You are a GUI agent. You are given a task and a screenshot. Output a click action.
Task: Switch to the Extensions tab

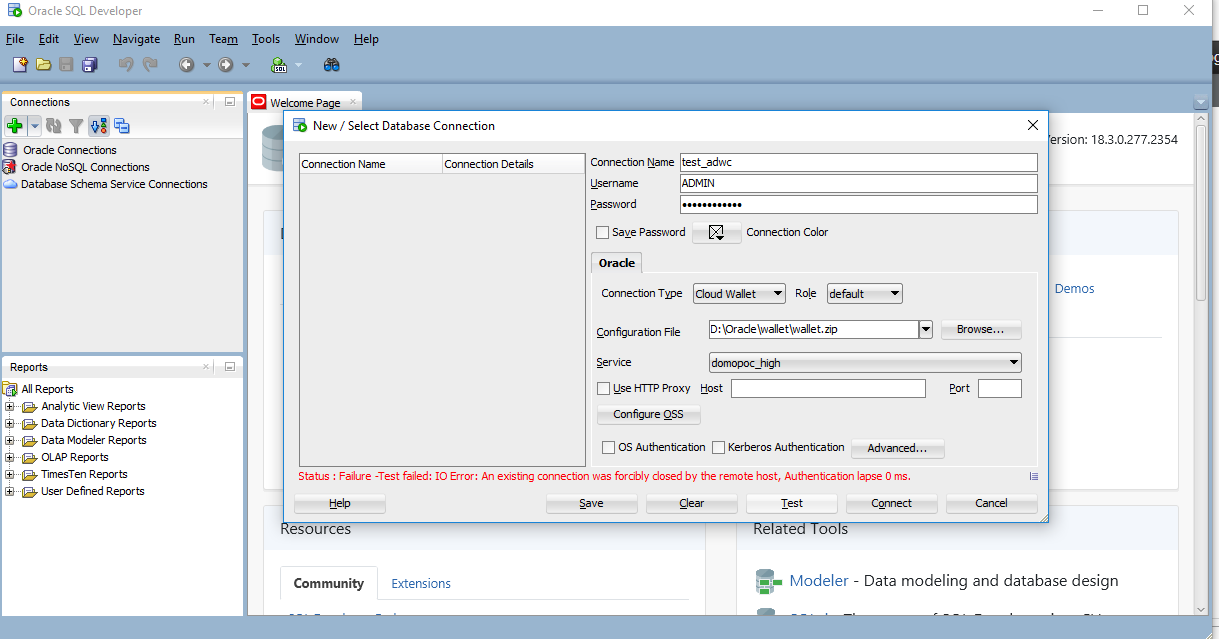[421, 583]
